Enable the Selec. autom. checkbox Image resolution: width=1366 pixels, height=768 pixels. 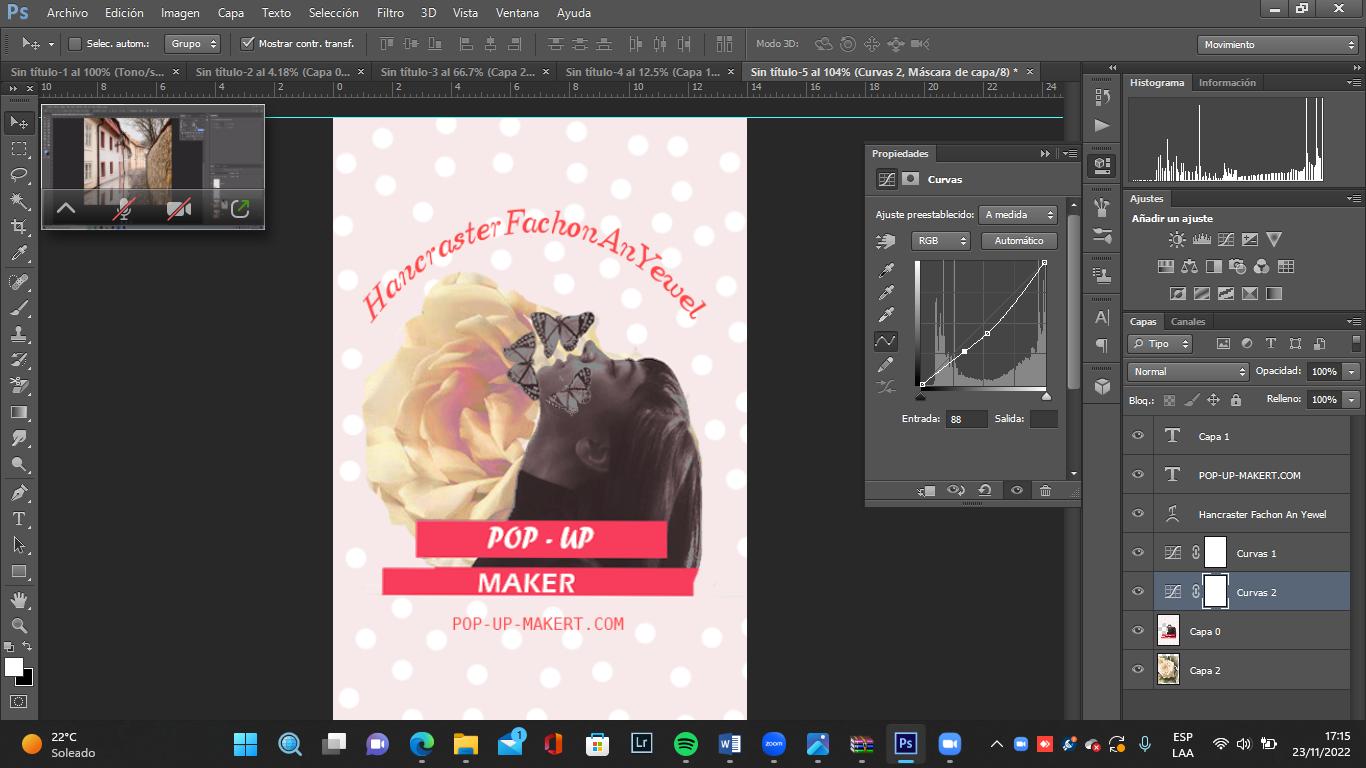pyautogui.click(x=74, y=44)
